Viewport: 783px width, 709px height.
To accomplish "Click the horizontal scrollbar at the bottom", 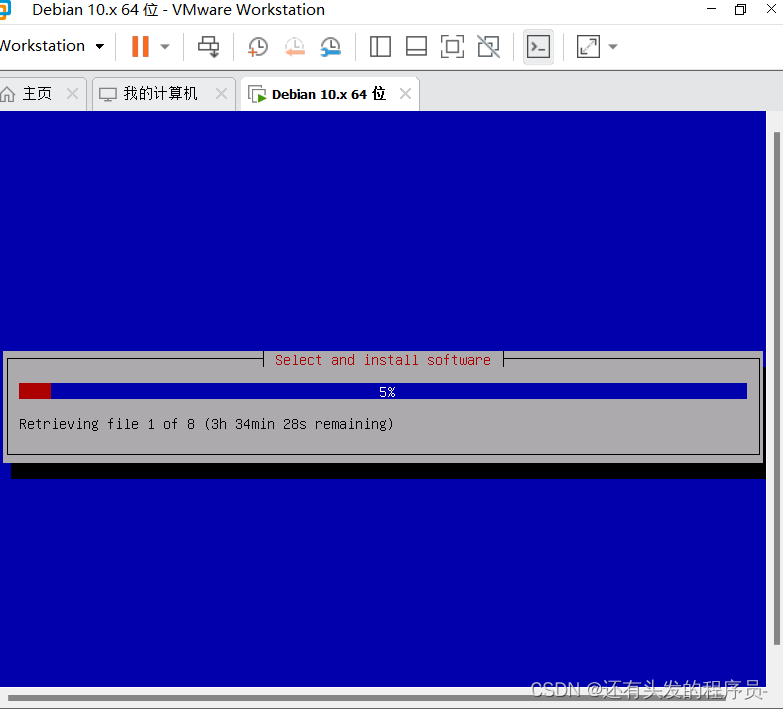I will [380, 697].
